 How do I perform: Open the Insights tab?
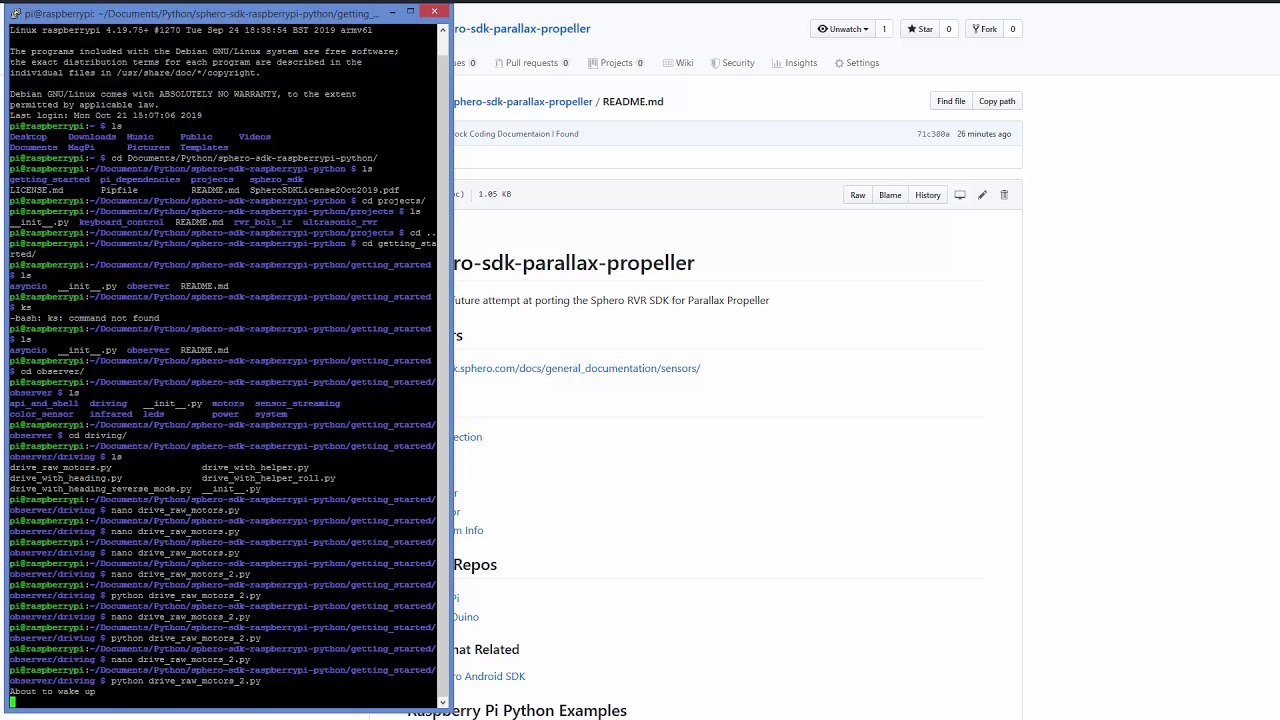click(x=794, y=63)
